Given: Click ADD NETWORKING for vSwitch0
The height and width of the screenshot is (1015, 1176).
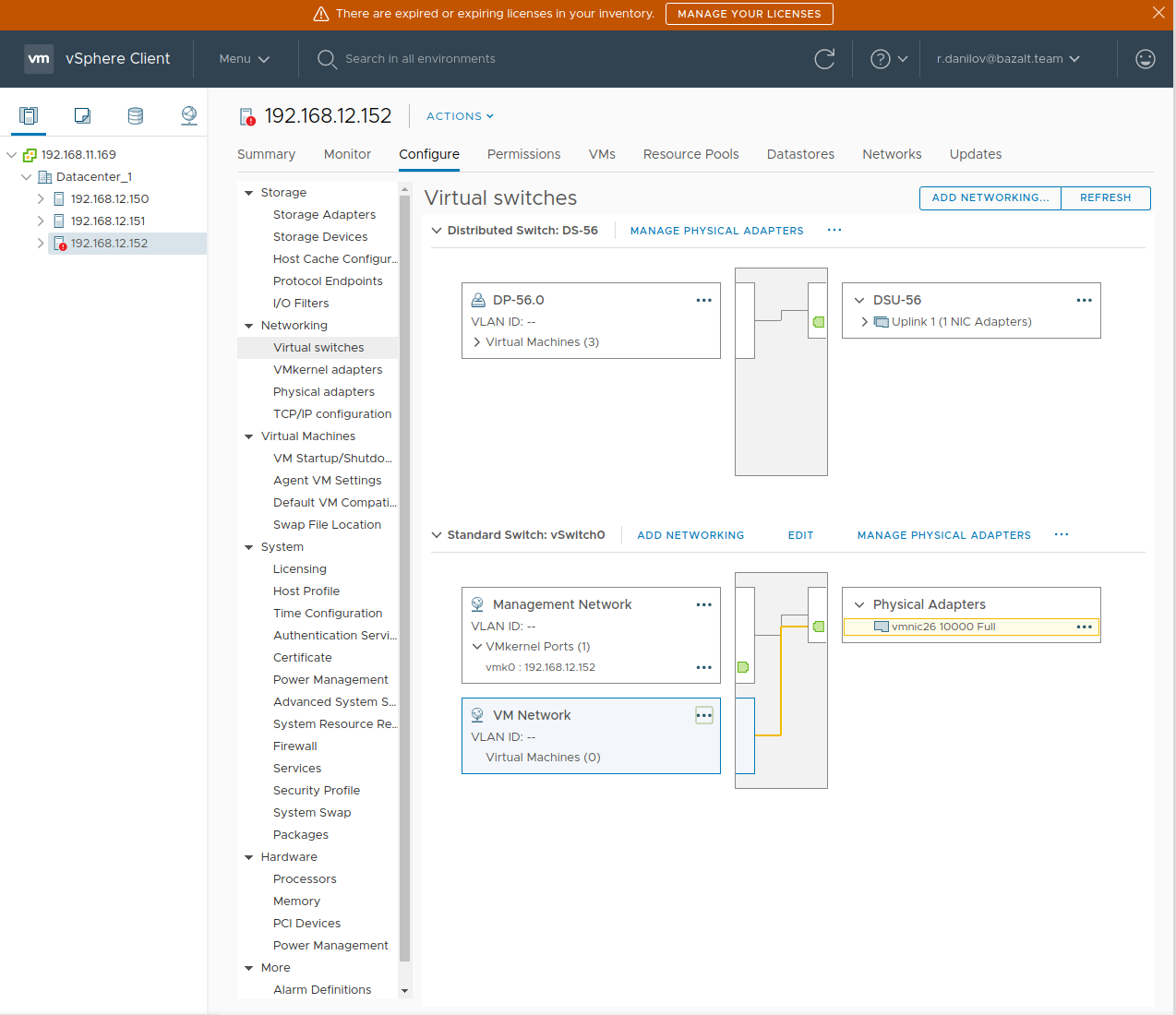Looking at the screenshot, I should tap(690, 535).
